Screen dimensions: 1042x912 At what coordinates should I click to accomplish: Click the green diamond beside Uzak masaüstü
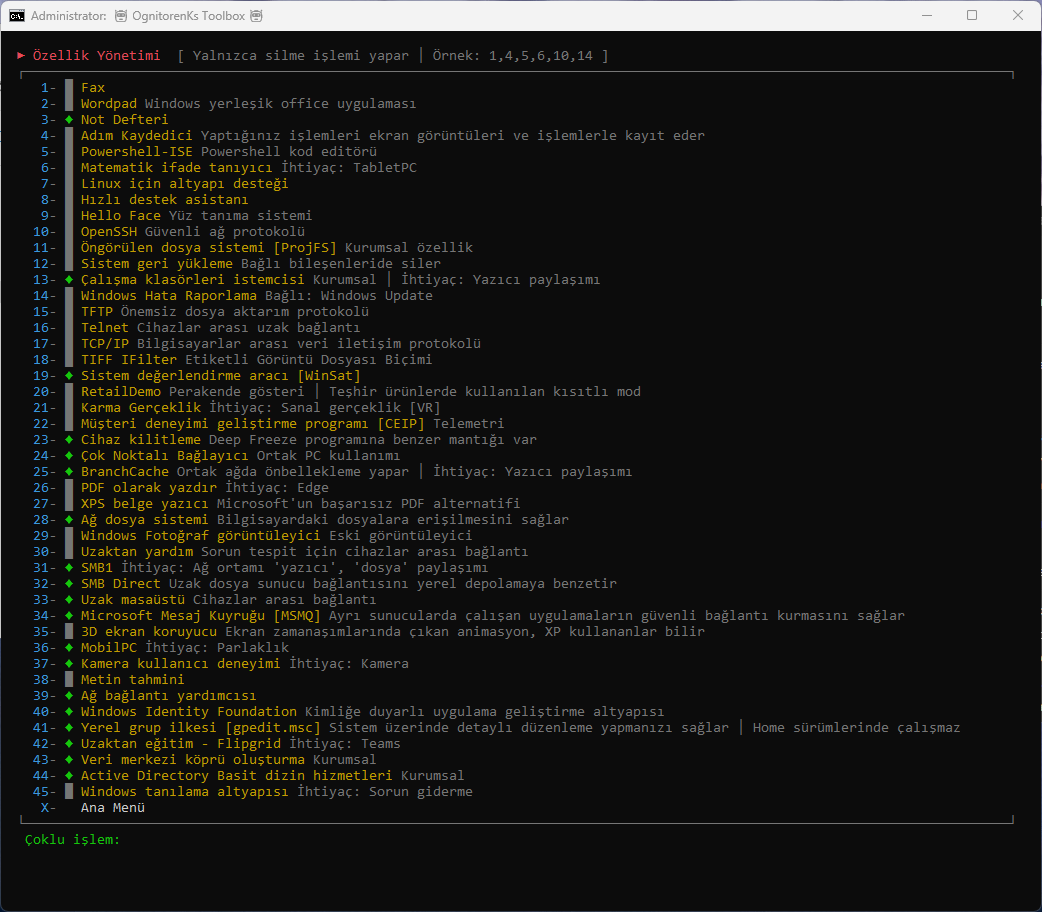[69, 600]
